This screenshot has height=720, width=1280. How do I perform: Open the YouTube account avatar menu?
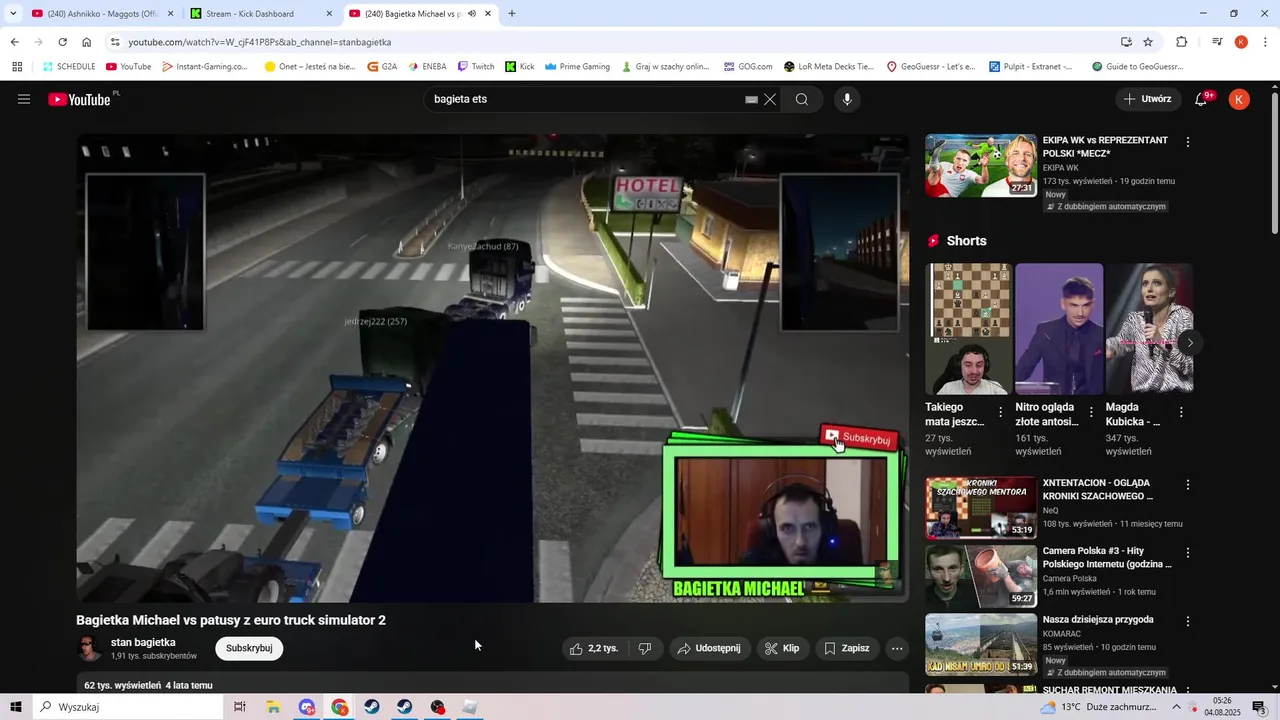[1239, 99]
